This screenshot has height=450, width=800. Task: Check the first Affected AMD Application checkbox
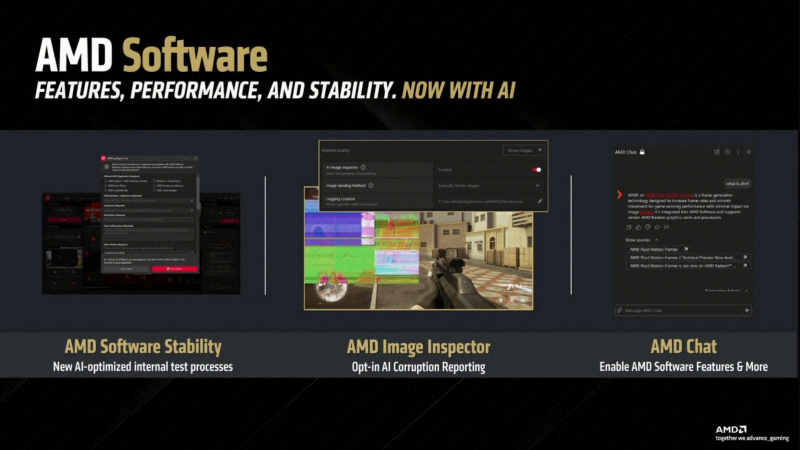108,181
